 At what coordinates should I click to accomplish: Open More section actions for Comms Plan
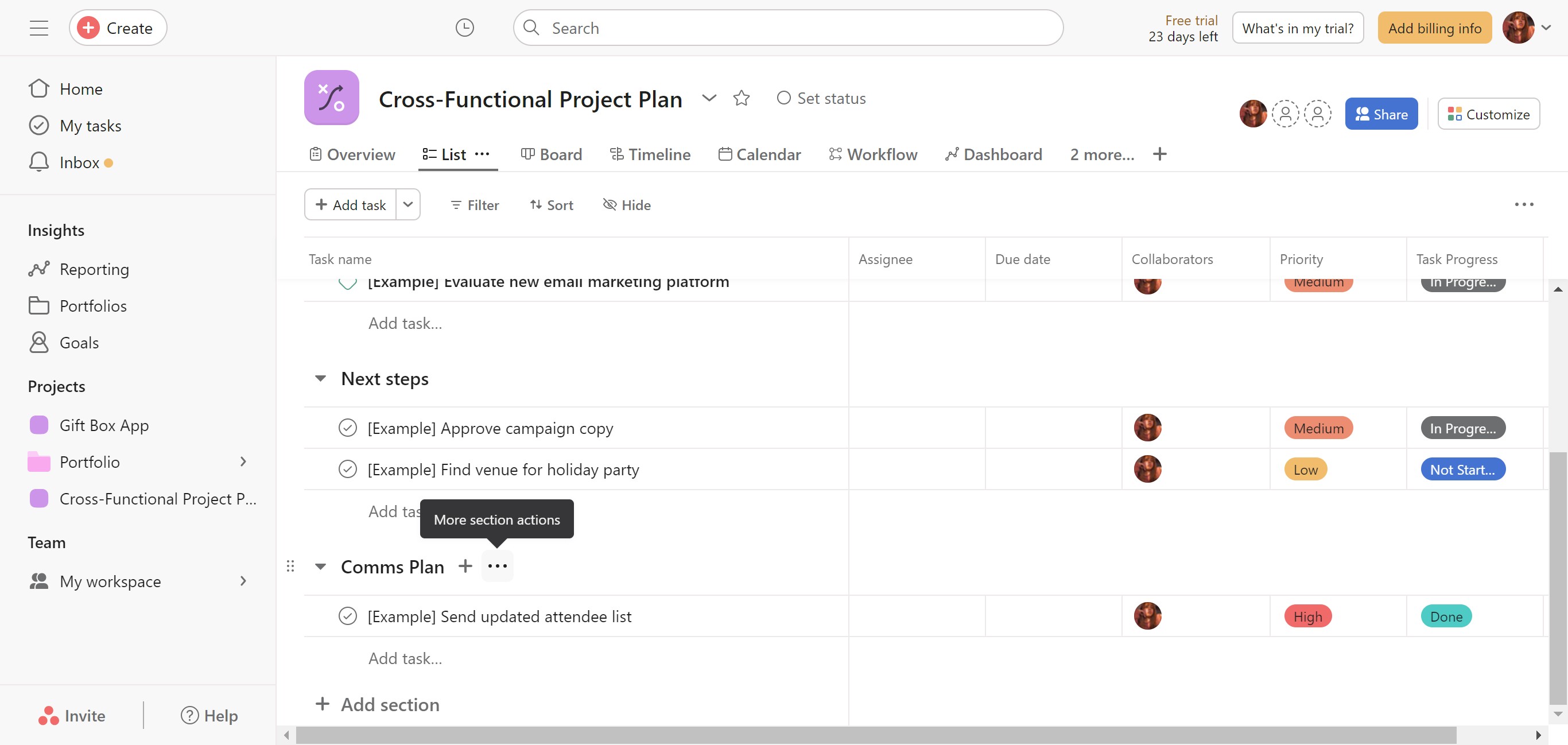tap(497, 566)
